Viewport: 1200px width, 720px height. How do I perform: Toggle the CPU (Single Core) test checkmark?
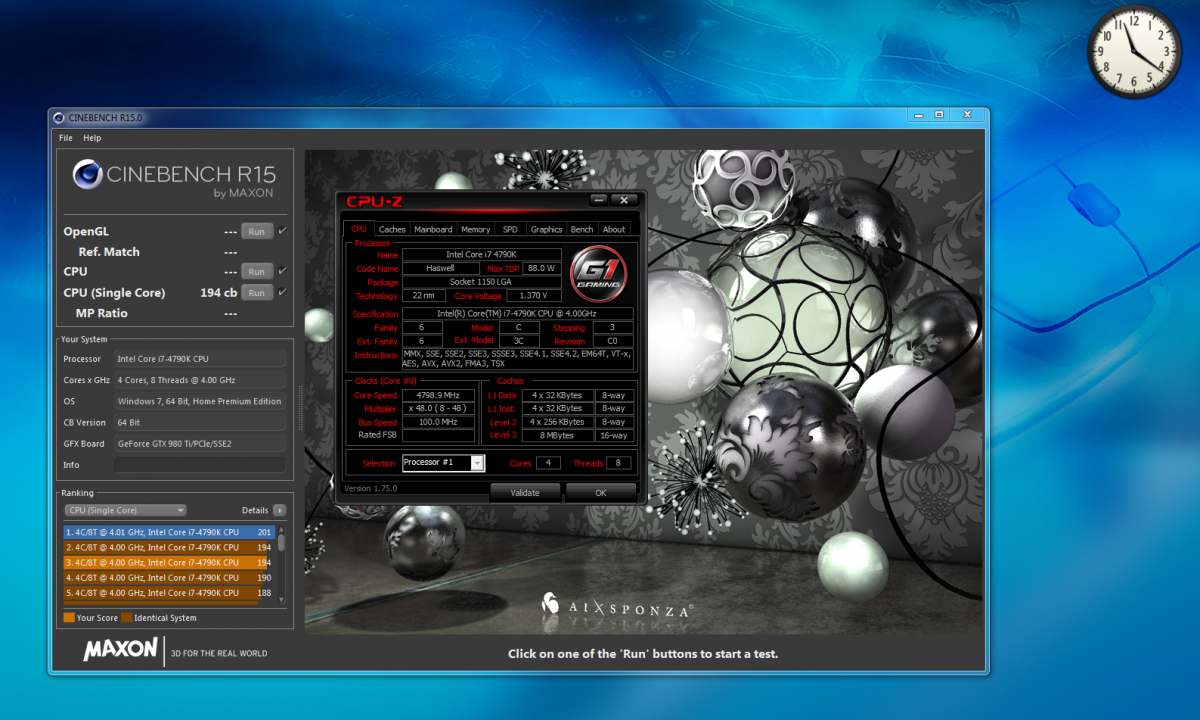pyautogui.click(x=282, y=292)
